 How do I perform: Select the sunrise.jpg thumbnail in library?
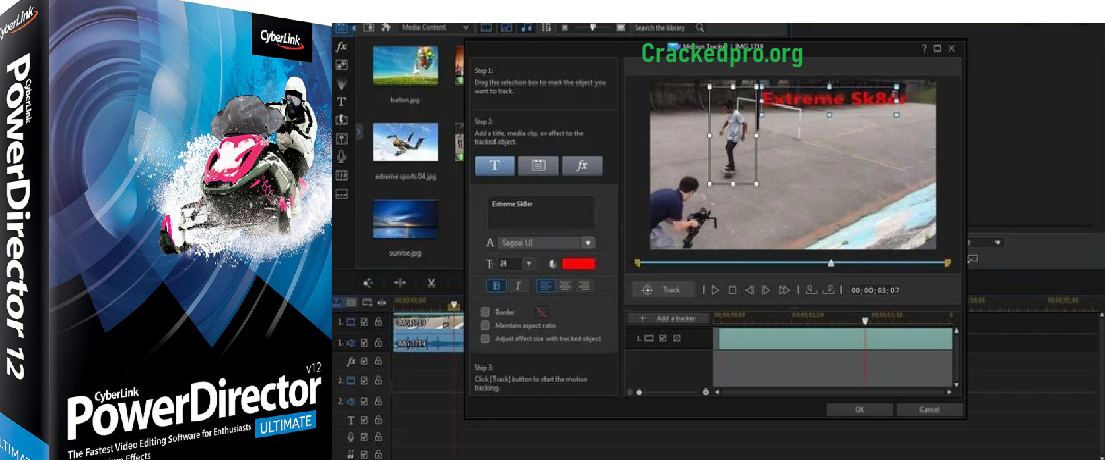[405, 217]
